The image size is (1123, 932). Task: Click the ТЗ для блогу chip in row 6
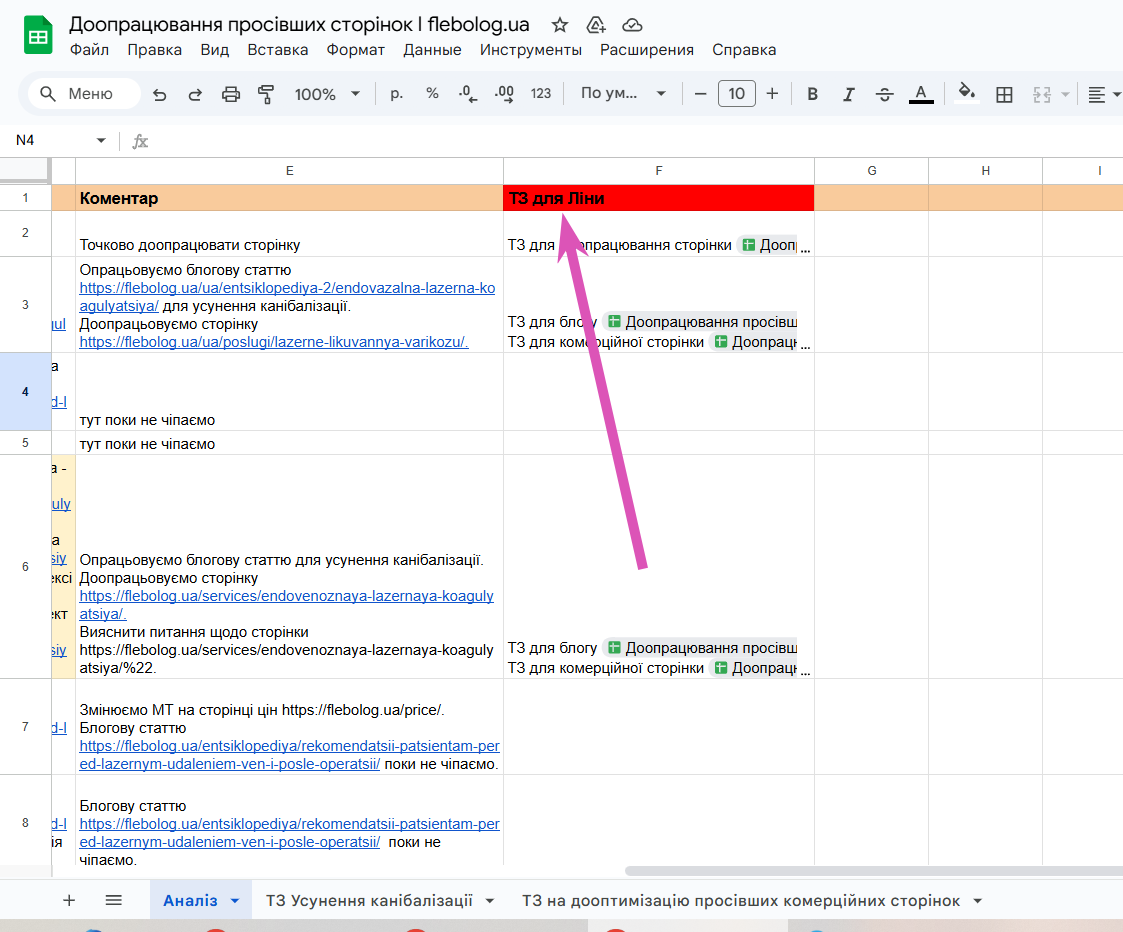(700, 648)
